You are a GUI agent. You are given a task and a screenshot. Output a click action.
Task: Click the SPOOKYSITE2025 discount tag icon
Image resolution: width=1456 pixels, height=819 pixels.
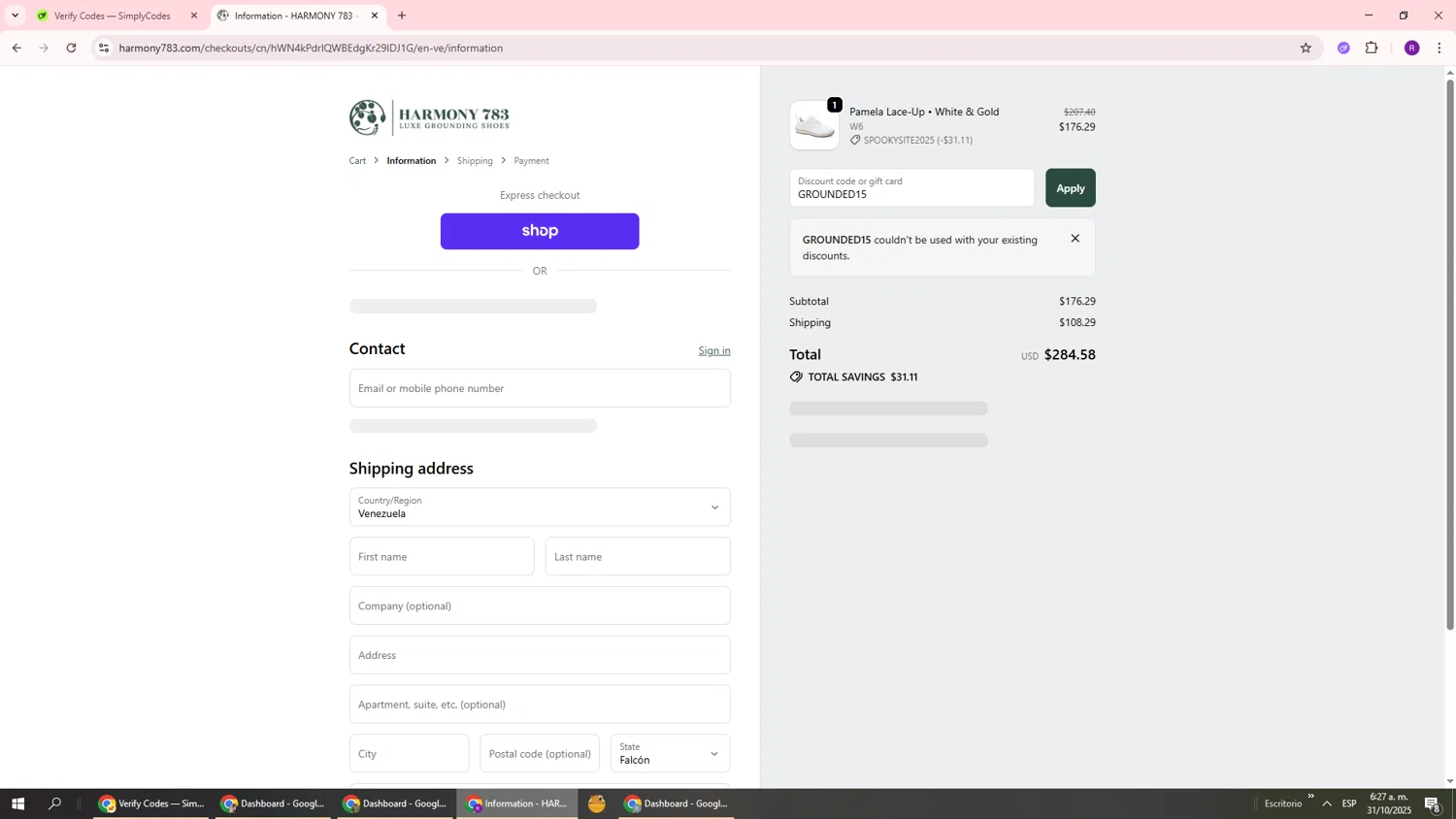click(855, 141)
